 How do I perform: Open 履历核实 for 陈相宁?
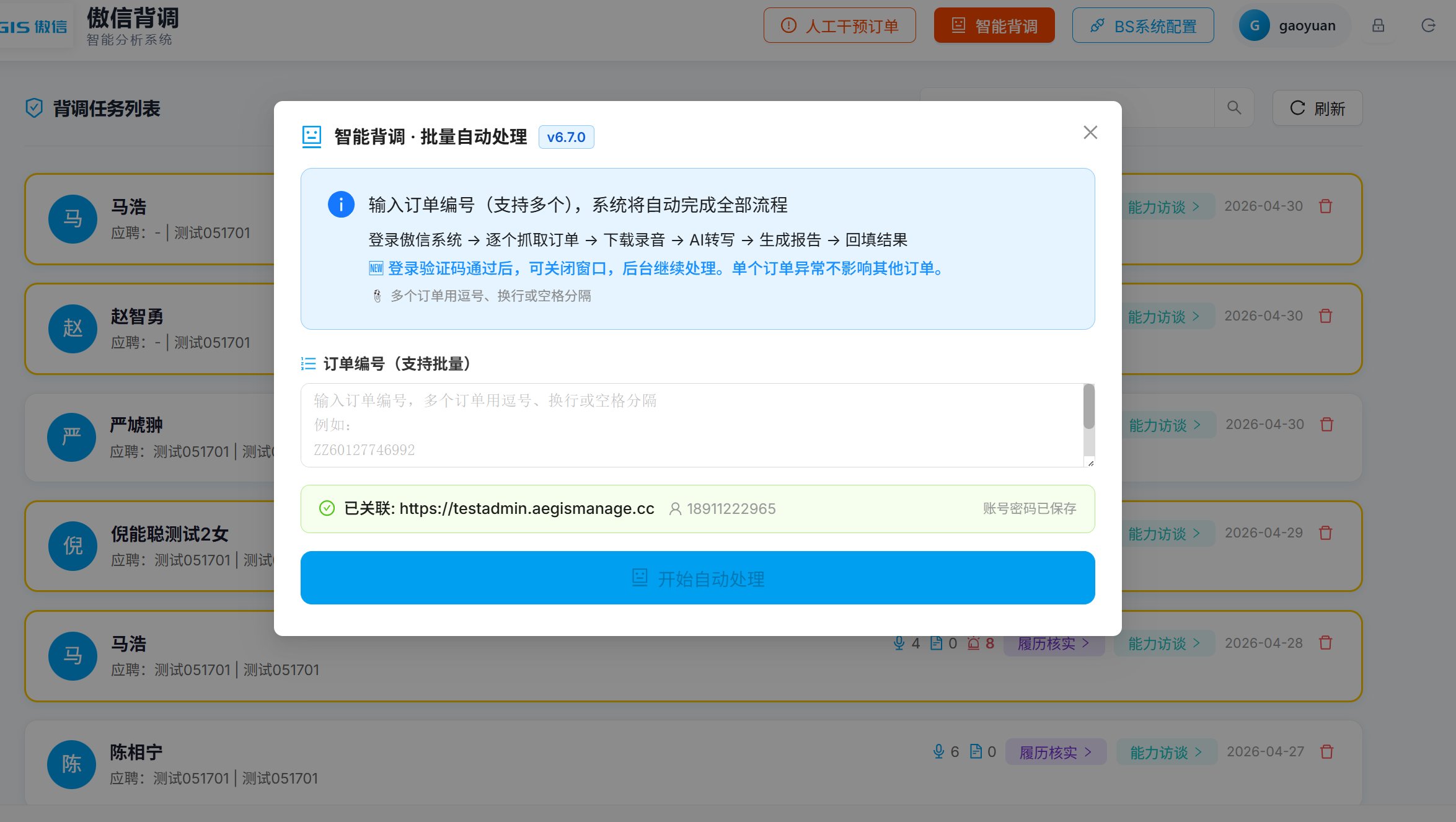[x=1056, y=752]
